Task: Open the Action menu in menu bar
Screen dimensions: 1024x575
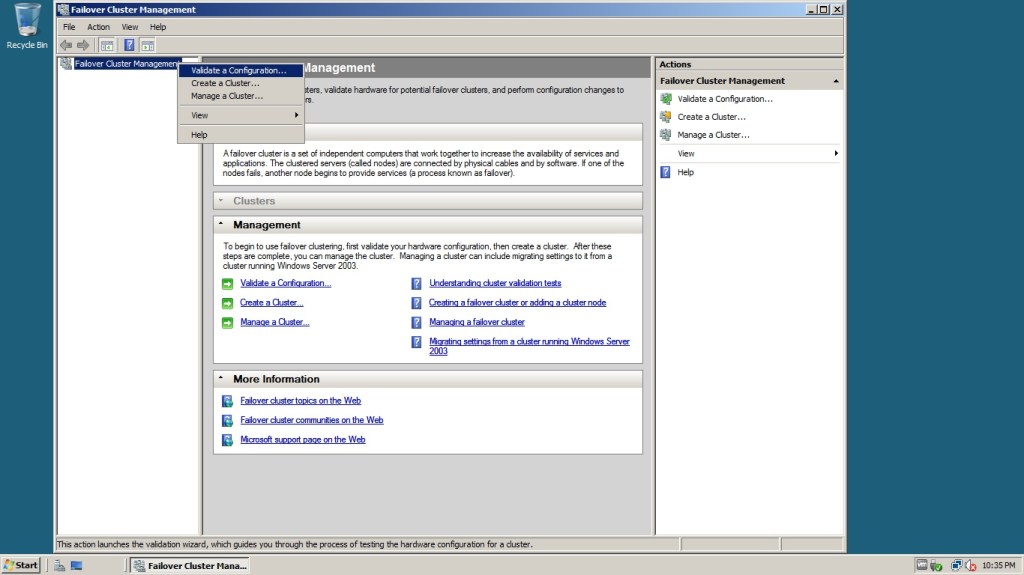Action: tap(98, 27)
